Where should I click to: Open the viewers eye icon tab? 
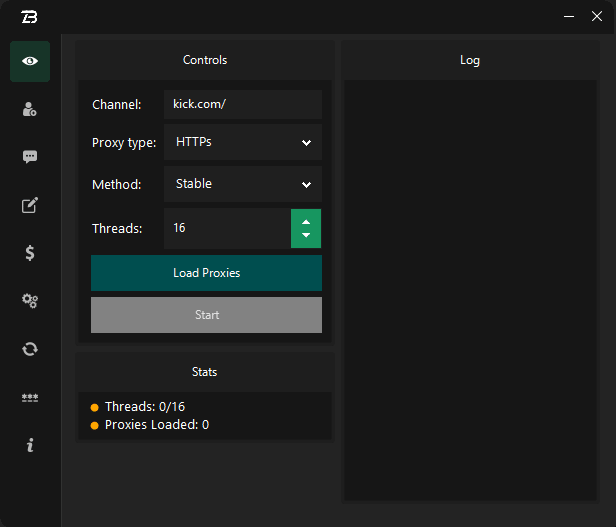coord(30,62)
